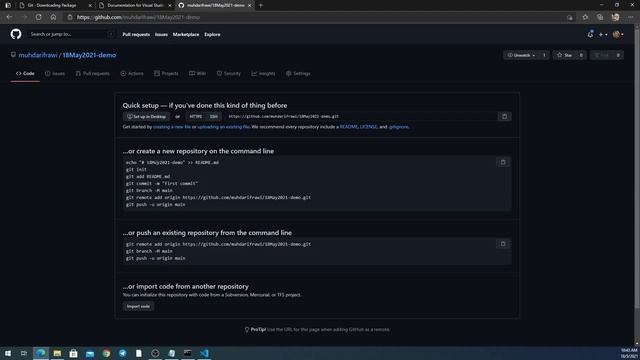The image size is (640, 360).
Task: Click the README link
Action: tap(349, 127)
